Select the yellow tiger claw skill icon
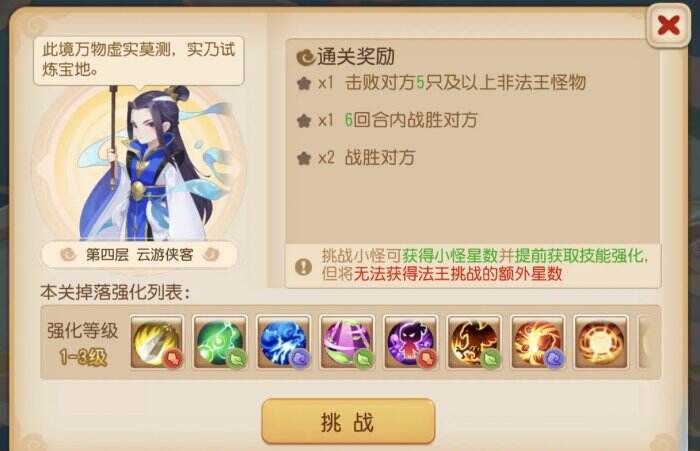 point(157,342)
